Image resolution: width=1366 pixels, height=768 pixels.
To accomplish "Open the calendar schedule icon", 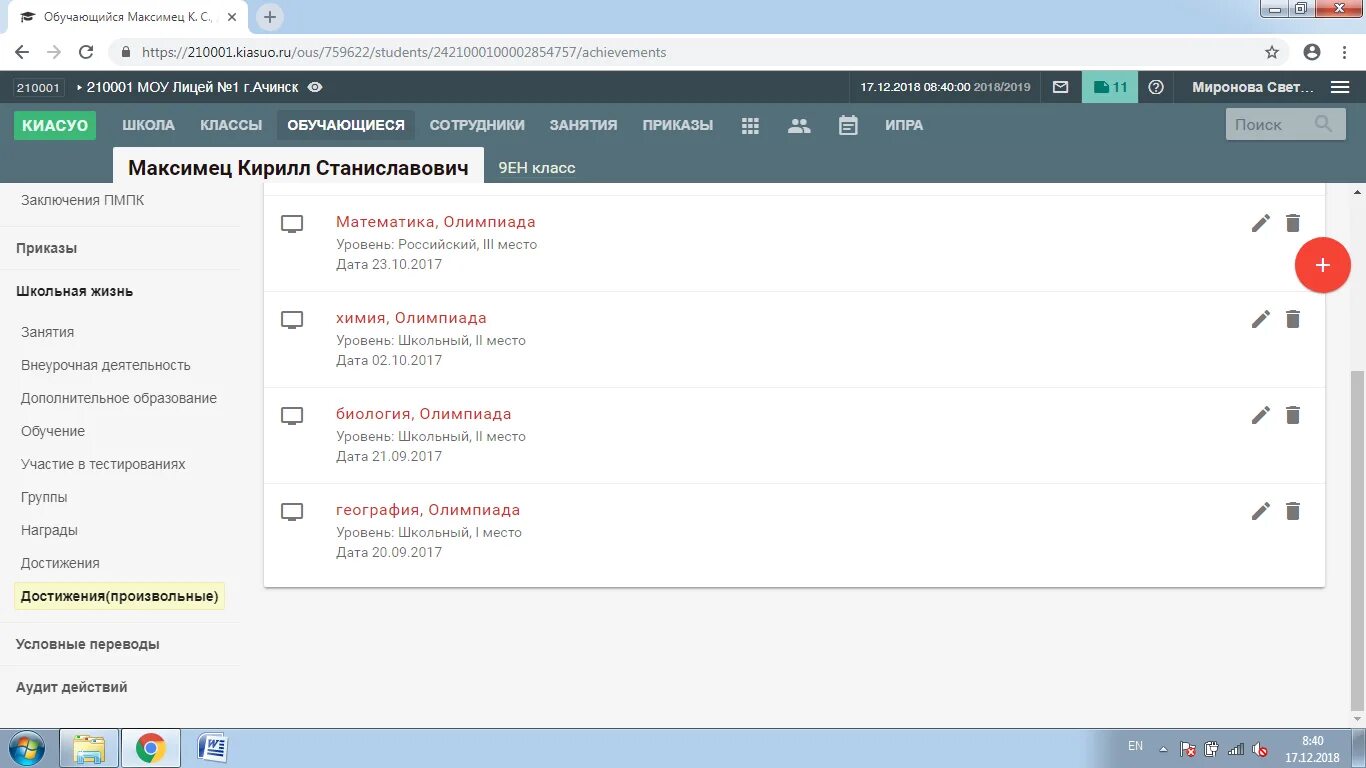I will [x=848, y=126].
